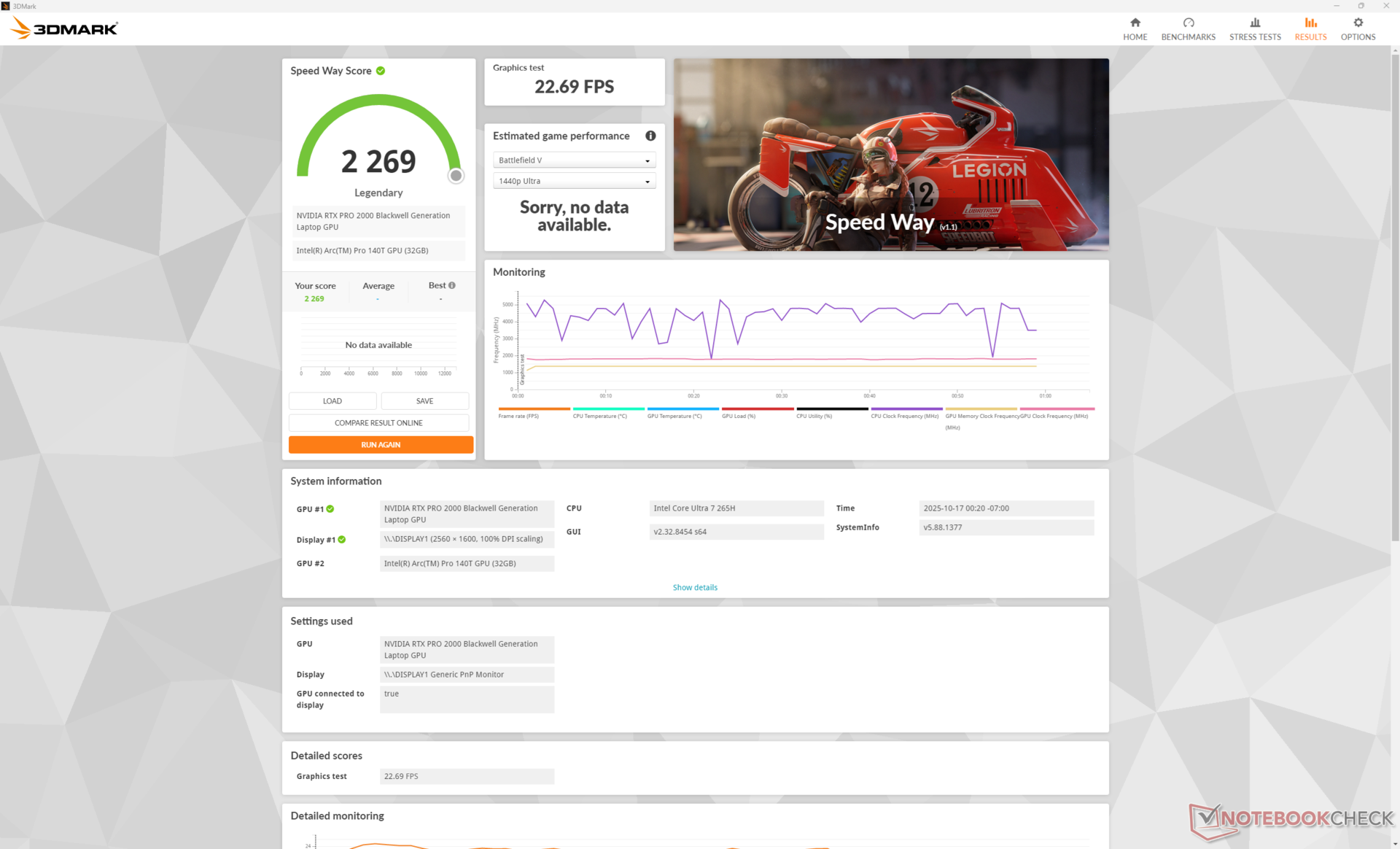The height and width of the screenshot is (849, 1400).
Task: Click the Speed Way benchmark thumbnail image
Action: (890, 155)
